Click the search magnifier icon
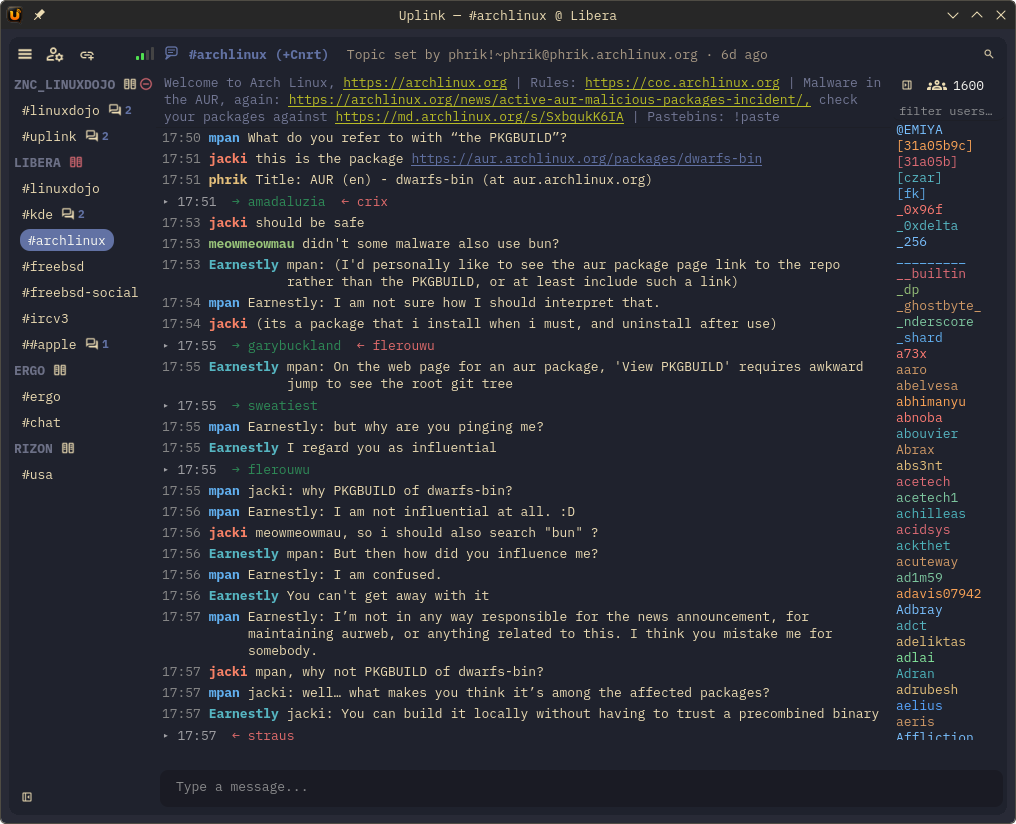The image size is (1016, 824). tap(988, 54)
